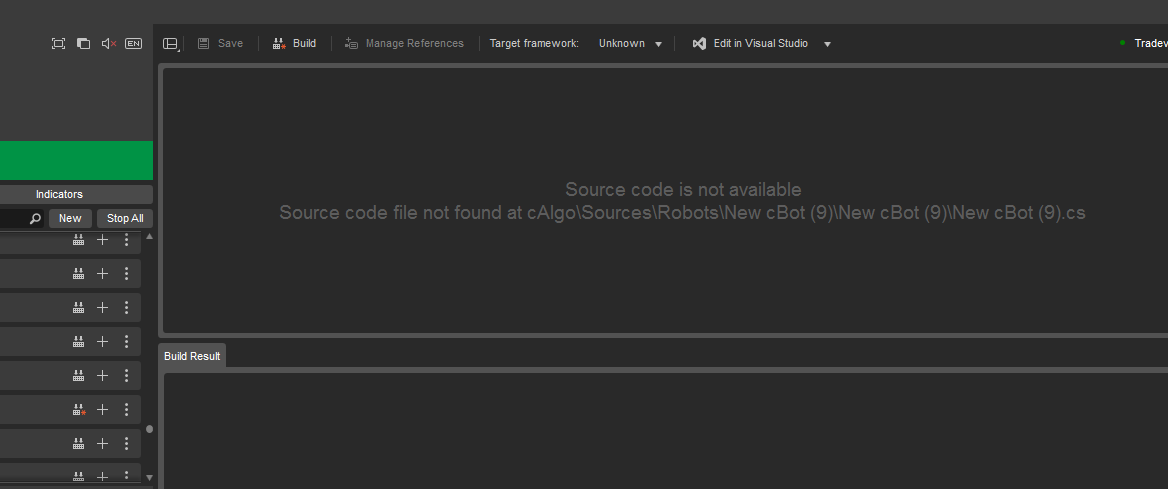
Task: Click the search magnifier icon
Action: coord(35,218)
